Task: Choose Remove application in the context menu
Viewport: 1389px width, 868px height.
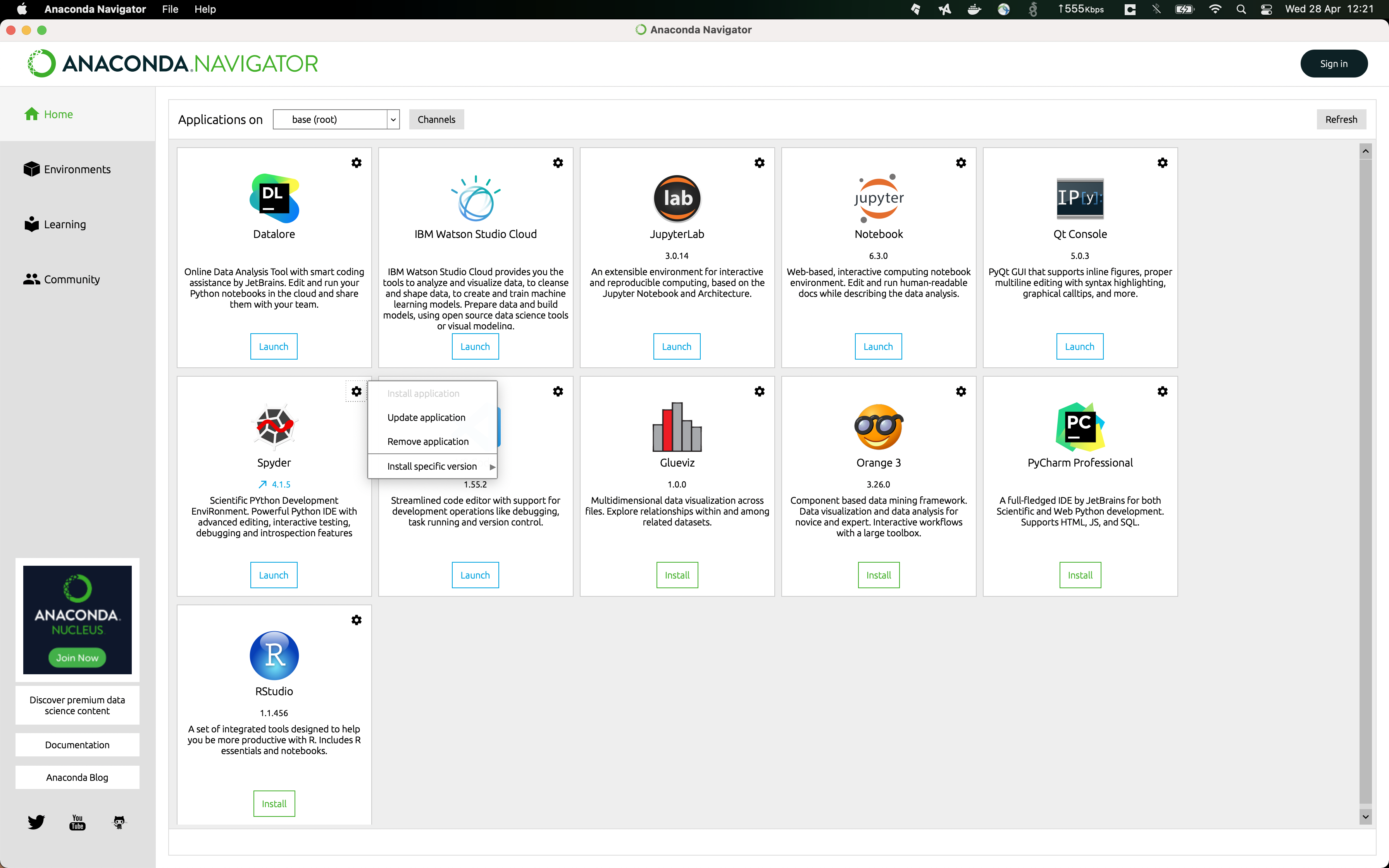Action: (x=427, y=441)
